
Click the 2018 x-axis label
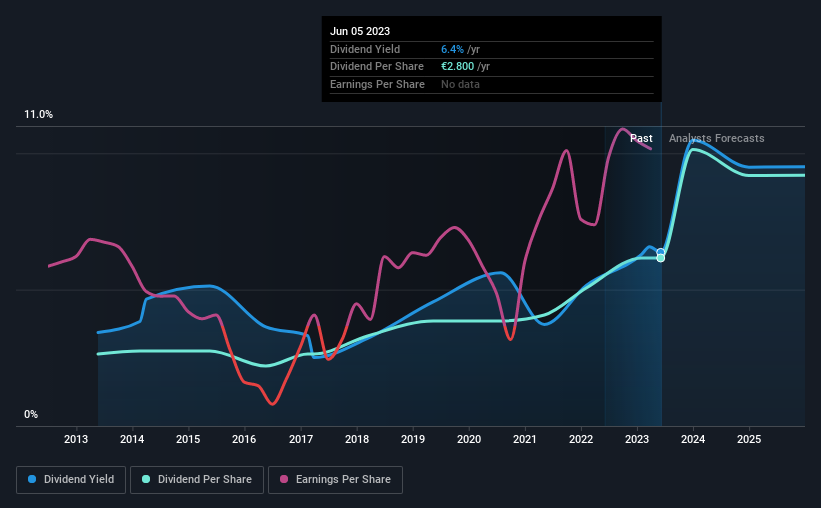(357, 439)
